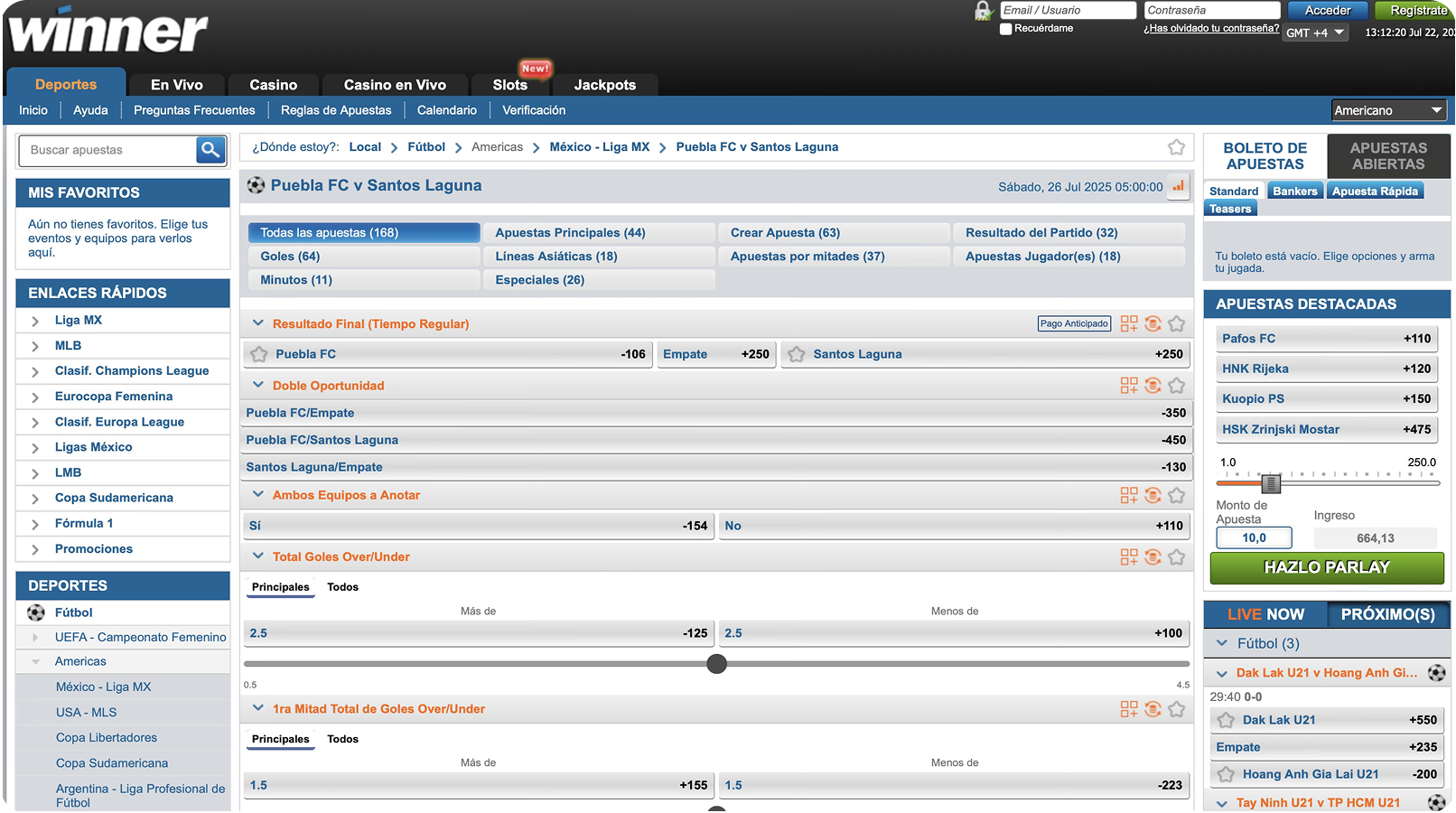Click orange circular icon in Doble Oportunidad row
Image resolution: width=1456 pixels, height=813 pixels.
click(x=1153, y=386)
